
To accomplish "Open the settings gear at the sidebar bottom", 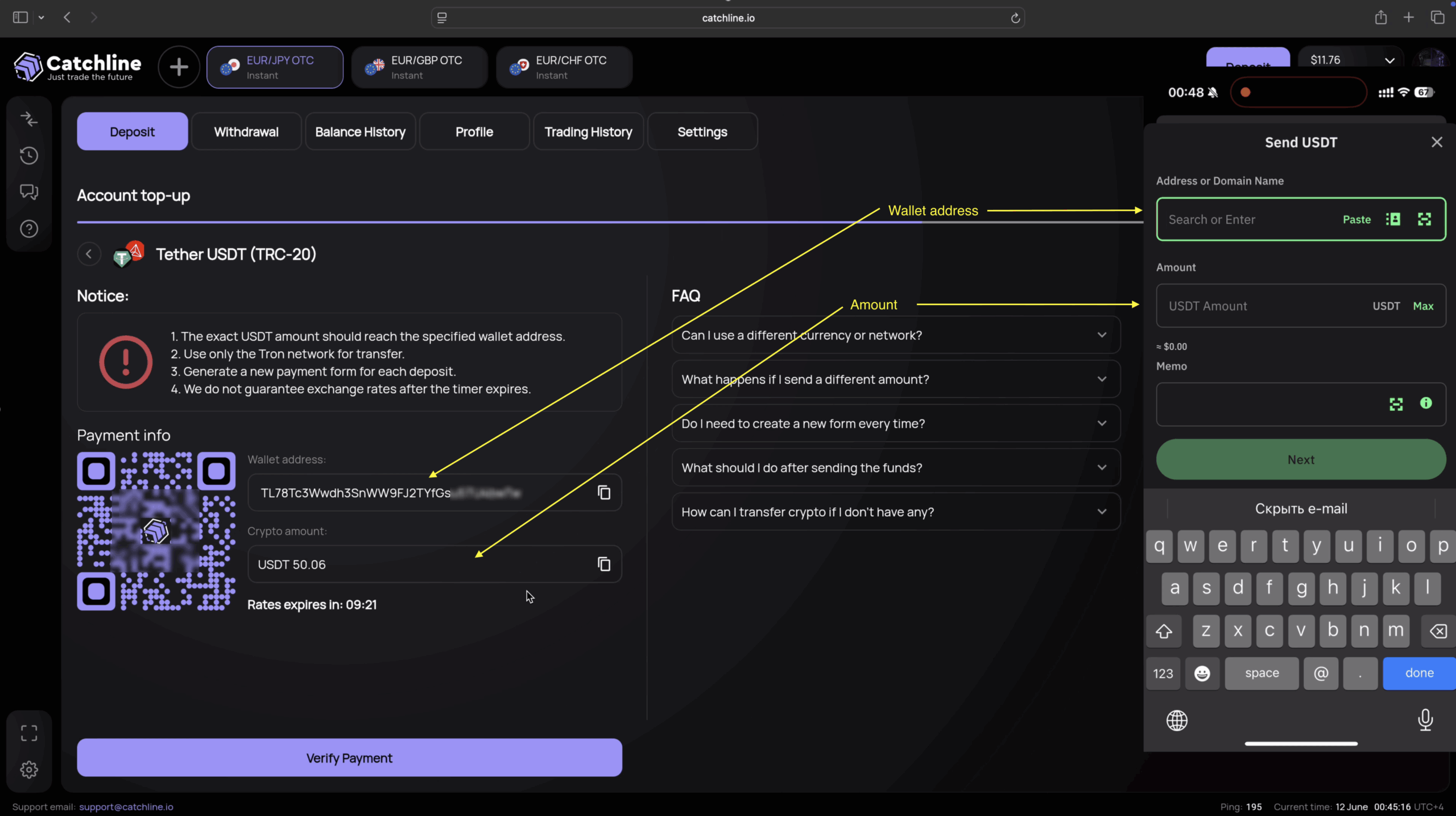I will [x=28, y=770].
